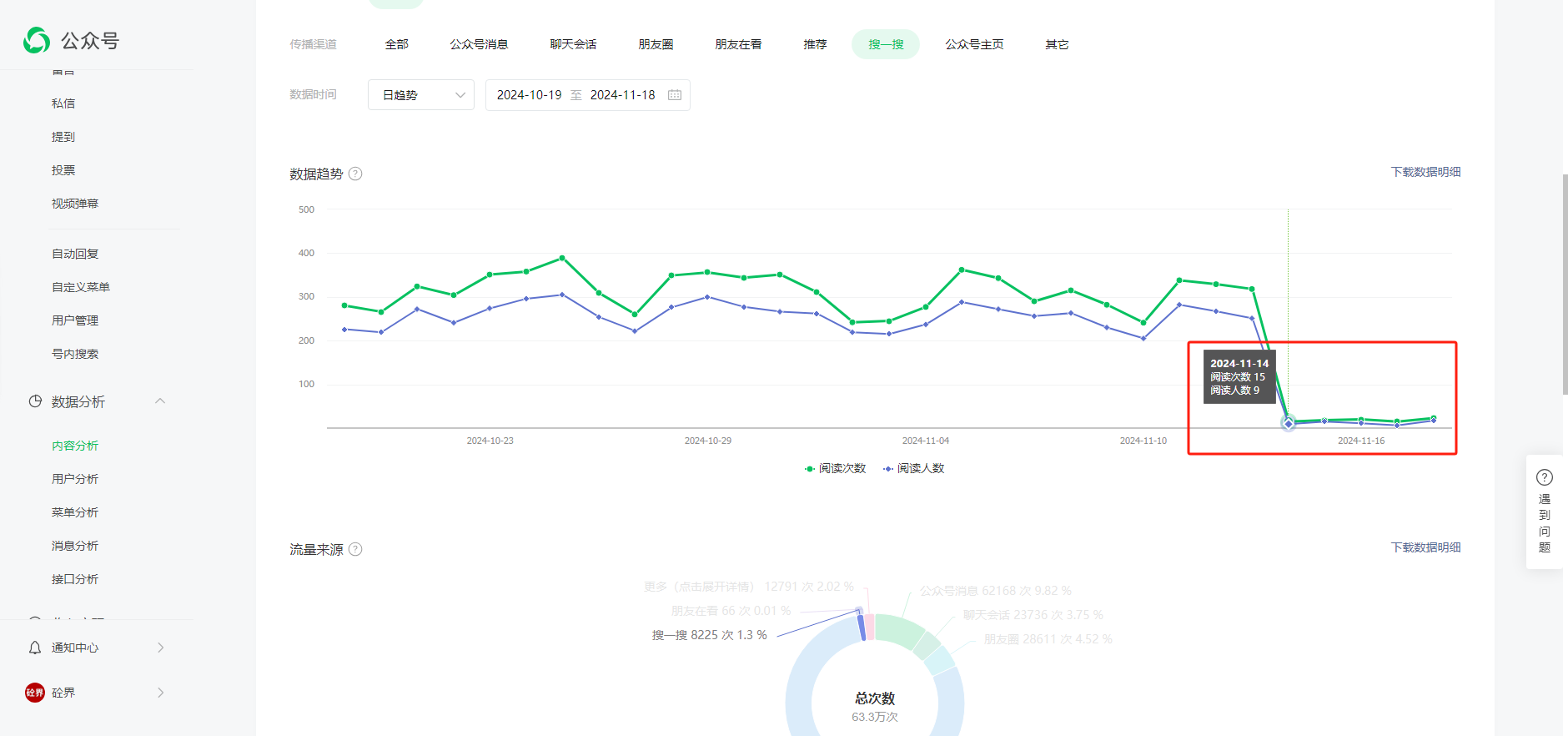Image resolution: width=1568 pixels, height=736 pixels.
Task: Select the 推荐 channel tab
Action: [x=815, y=44]
